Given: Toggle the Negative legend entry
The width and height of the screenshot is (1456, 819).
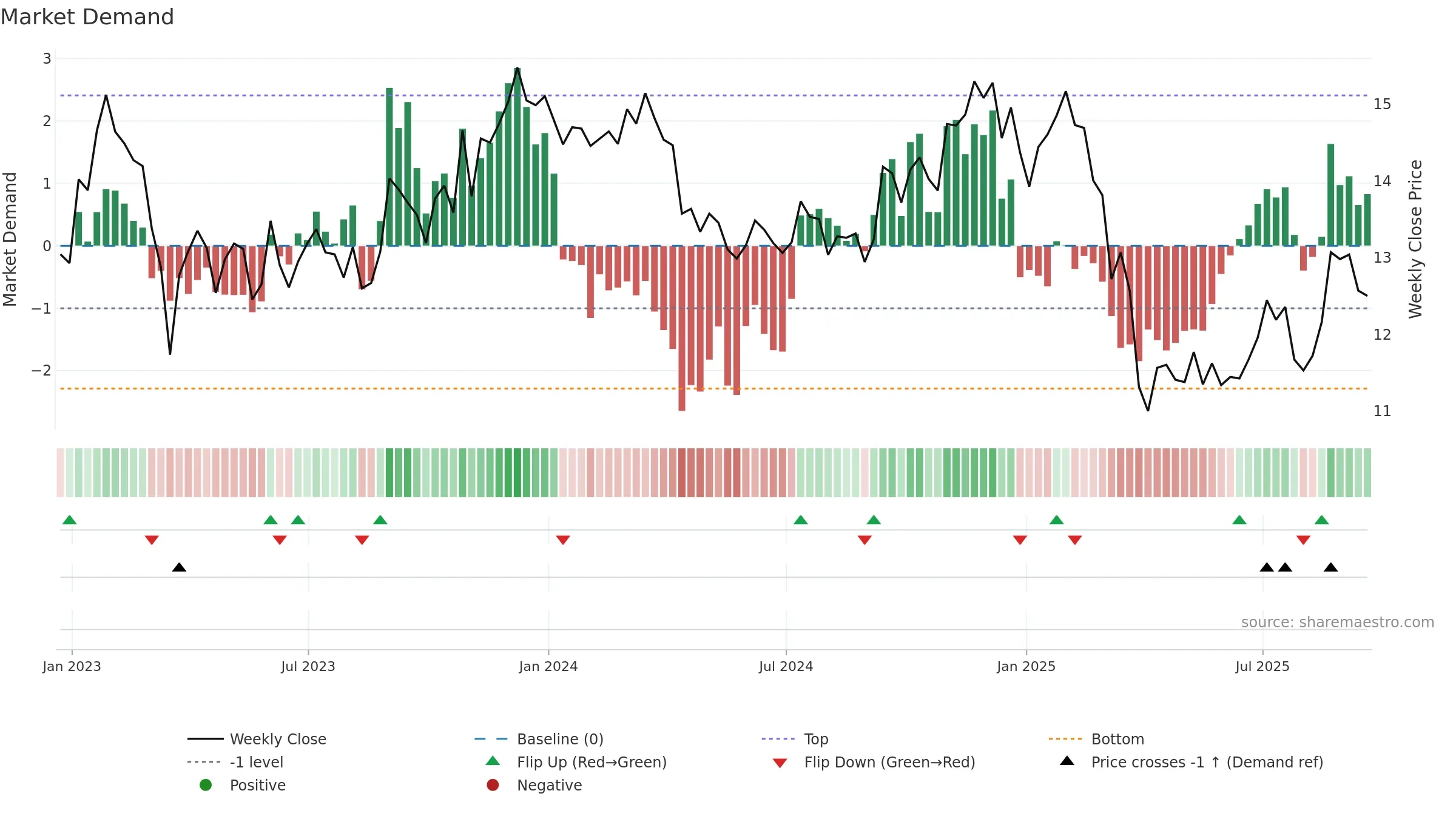Looking at the screenshot, I should tap(534, 785).
